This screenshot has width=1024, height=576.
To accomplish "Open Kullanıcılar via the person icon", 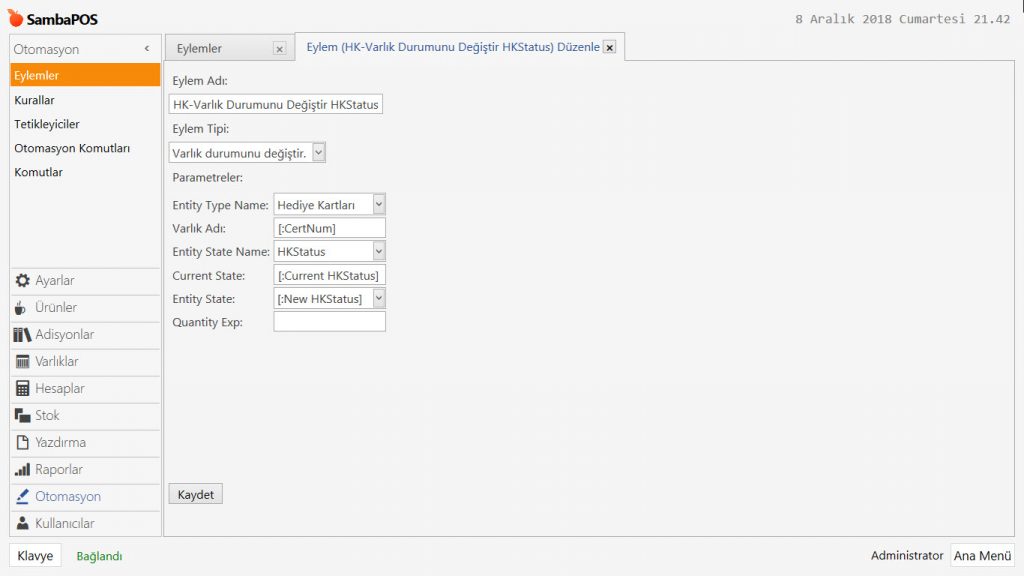I will (22, 524).
